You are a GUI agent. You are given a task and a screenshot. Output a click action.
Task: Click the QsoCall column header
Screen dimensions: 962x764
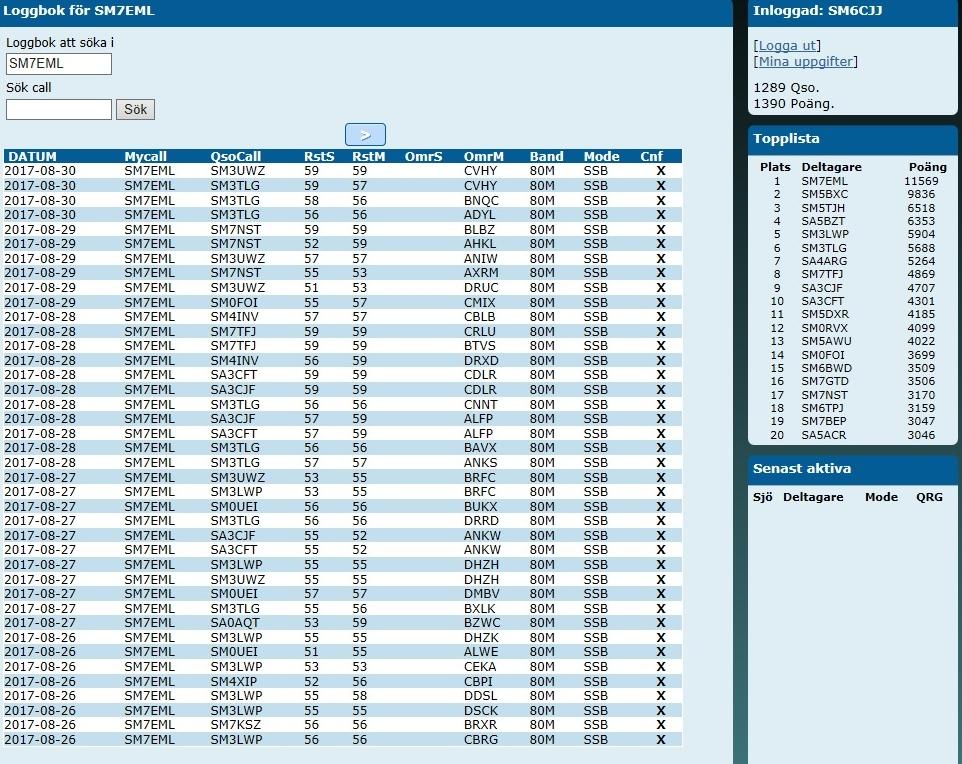[236, 157]
